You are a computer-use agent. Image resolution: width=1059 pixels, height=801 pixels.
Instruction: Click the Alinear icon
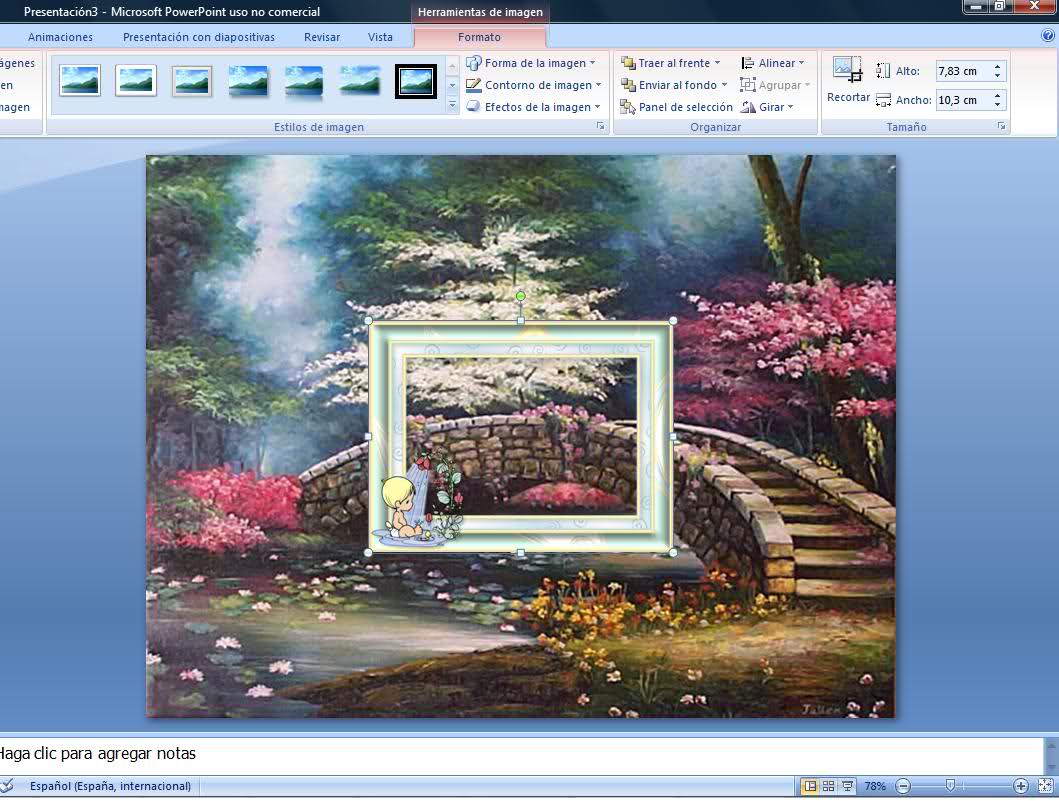click(748, 63)
